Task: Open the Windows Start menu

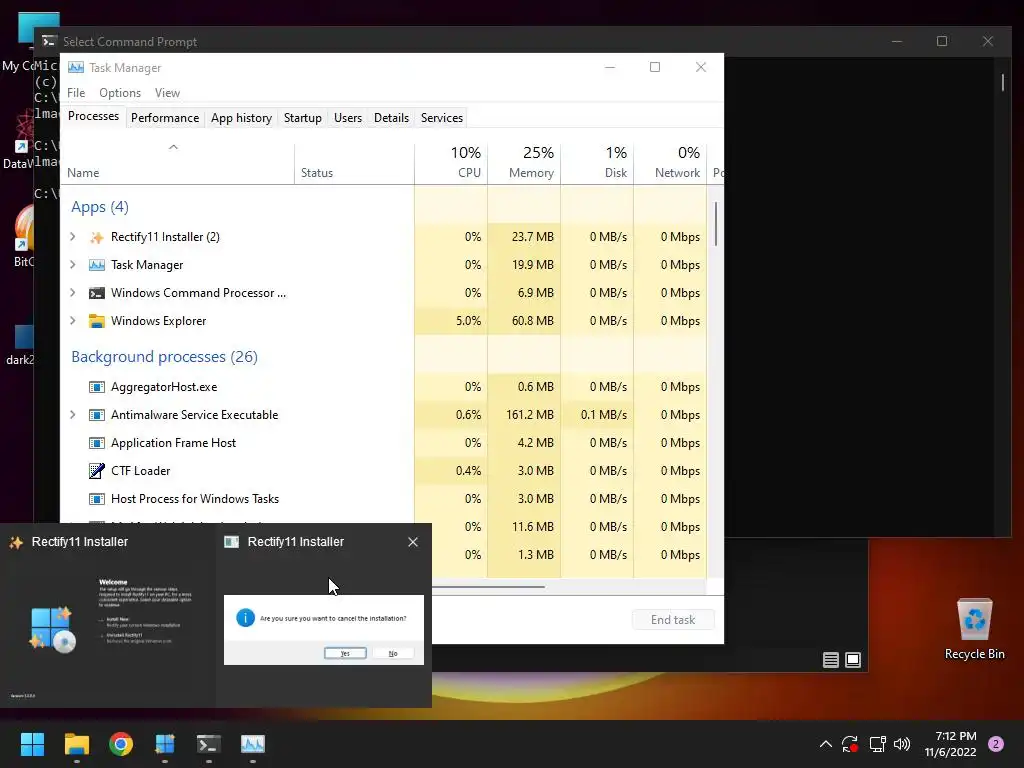Action: [32, 744]
